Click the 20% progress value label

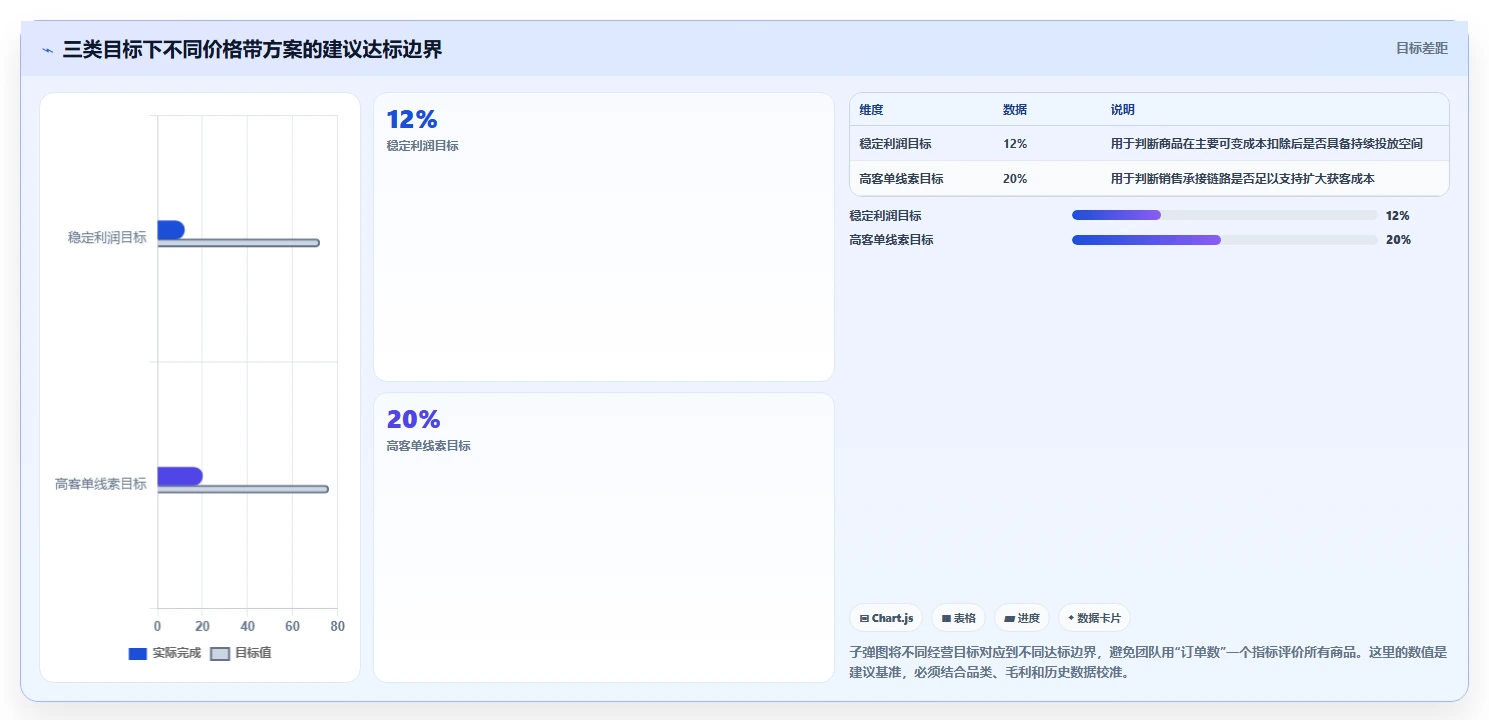tap(1398, 240)
